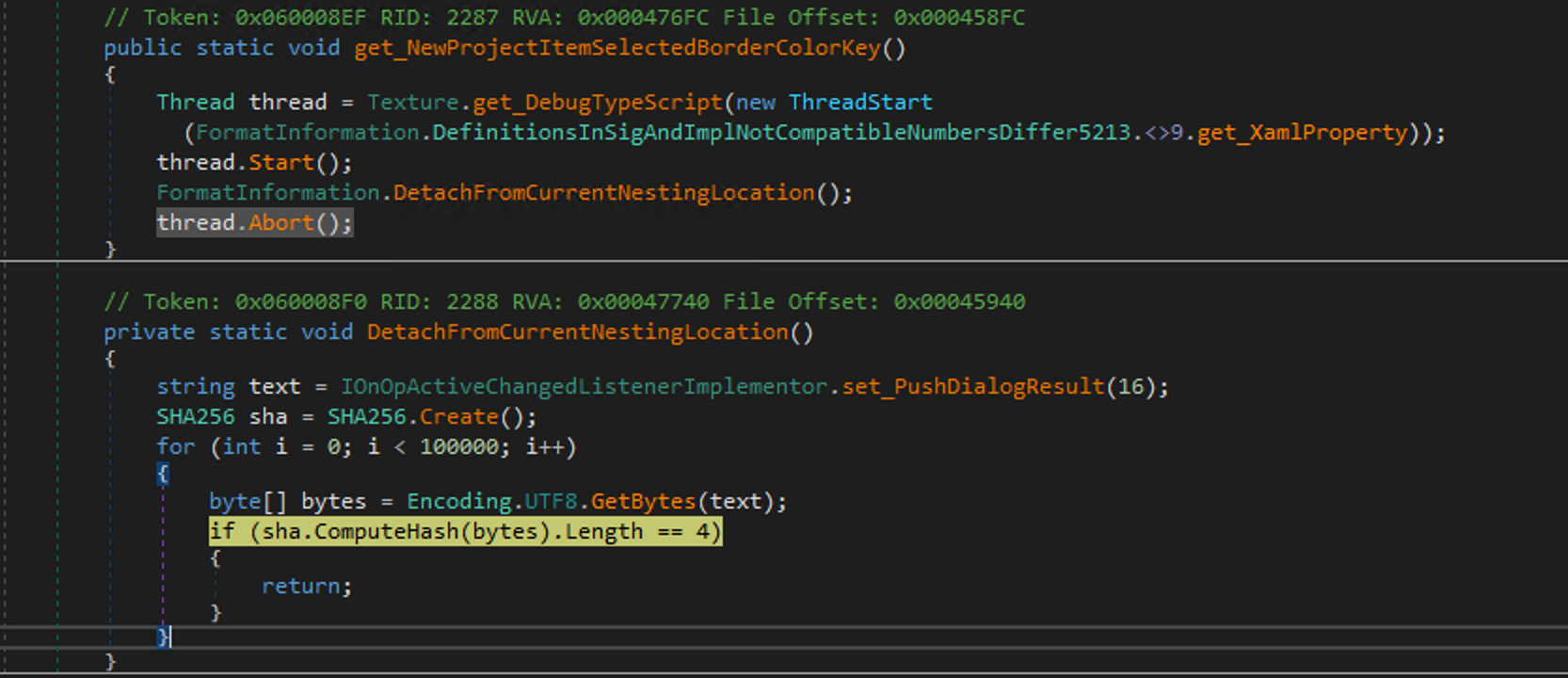1568x678 pixels.
Task: Click ComputeHash in the highlighted if statement
Action: click(x=387, y=531)
